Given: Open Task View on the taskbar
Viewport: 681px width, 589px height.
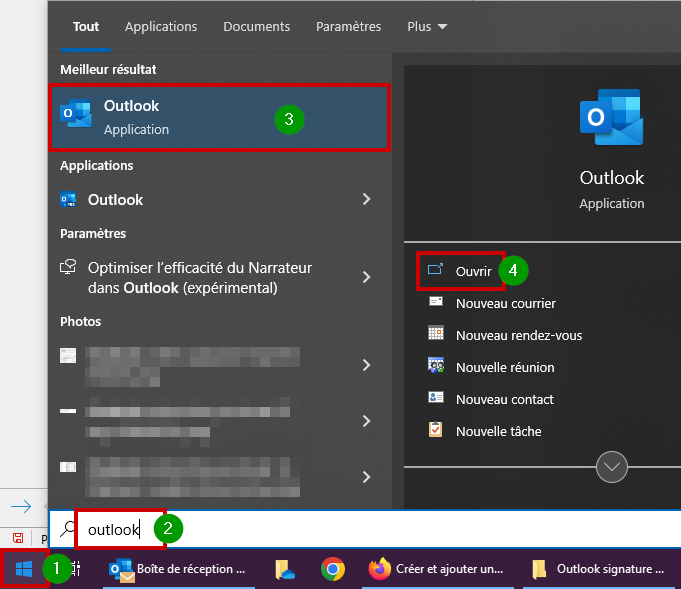Looking at the screenshot, I should tap(76, 569).
